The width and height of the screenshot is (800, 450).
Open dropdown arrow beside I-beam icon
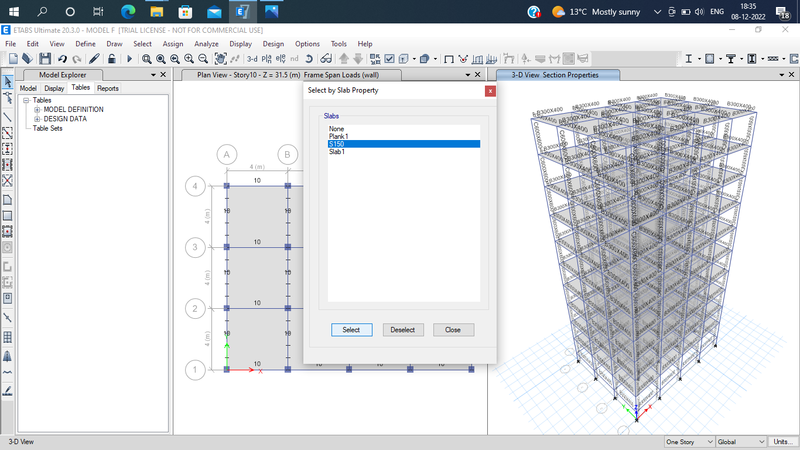pyautogui.click(x=699, y=59)
